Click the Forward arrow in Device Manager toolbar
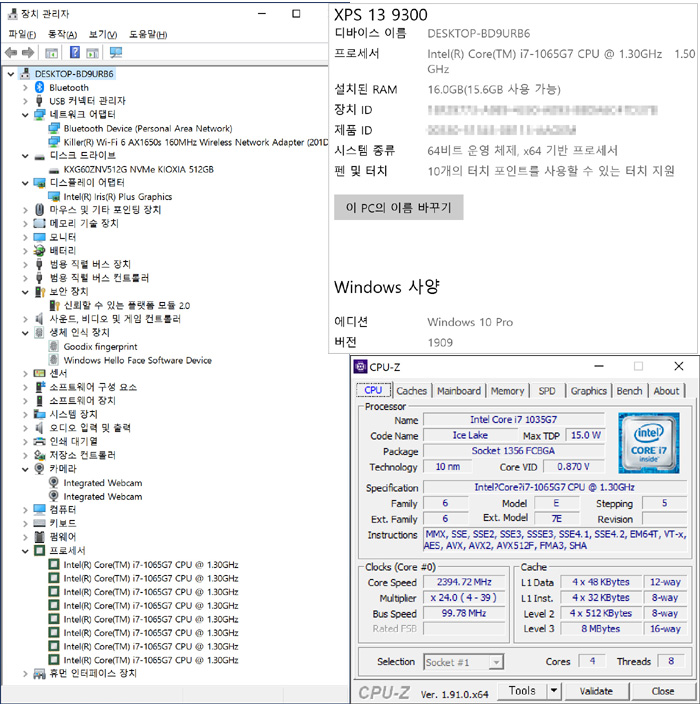 point(28,53)
